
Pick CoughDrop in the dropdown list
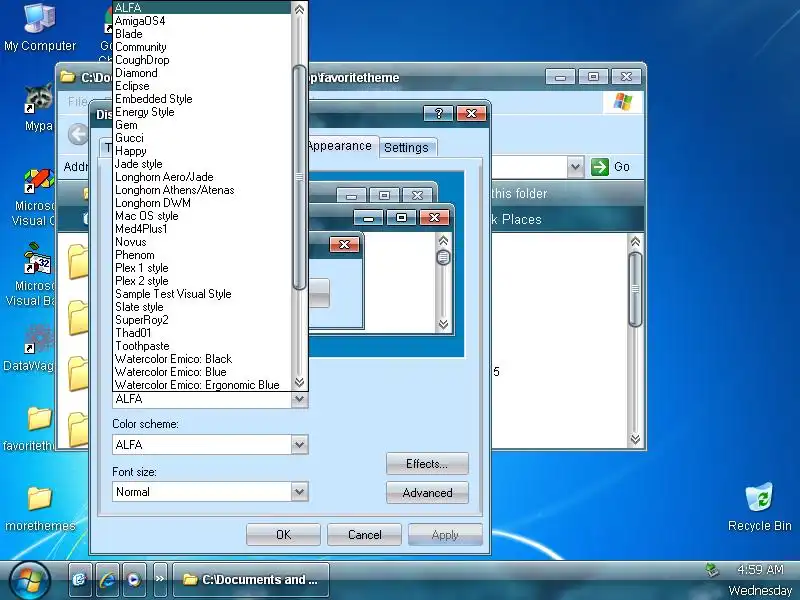[x=202, y=60]
